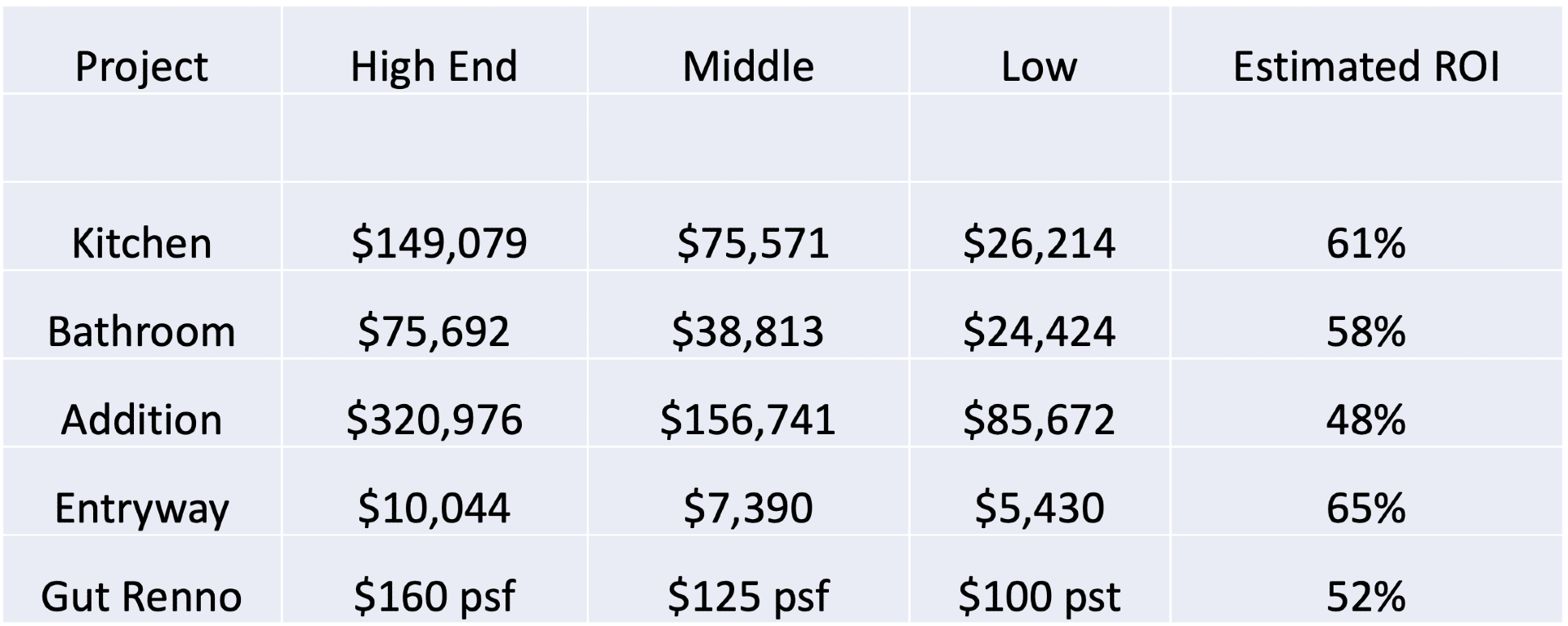Click the $24,424 Bathroom low cell

pos(1039,331)
